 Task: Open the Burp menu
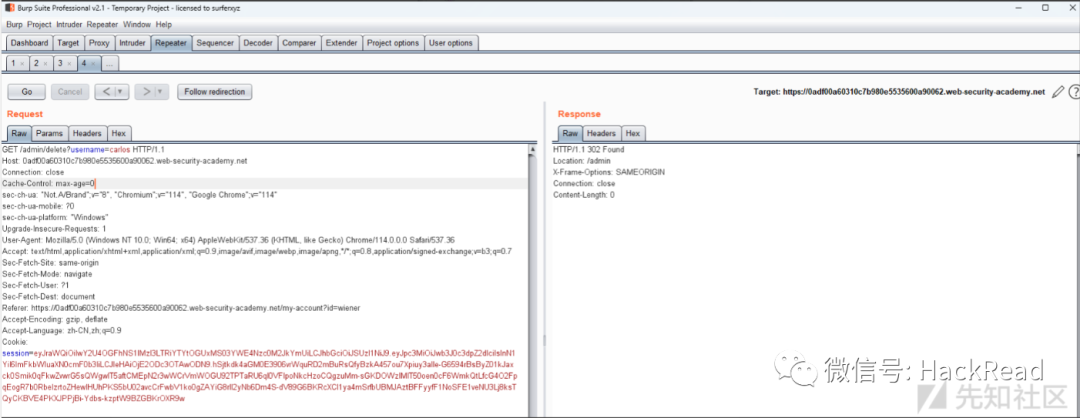[14, 24]
